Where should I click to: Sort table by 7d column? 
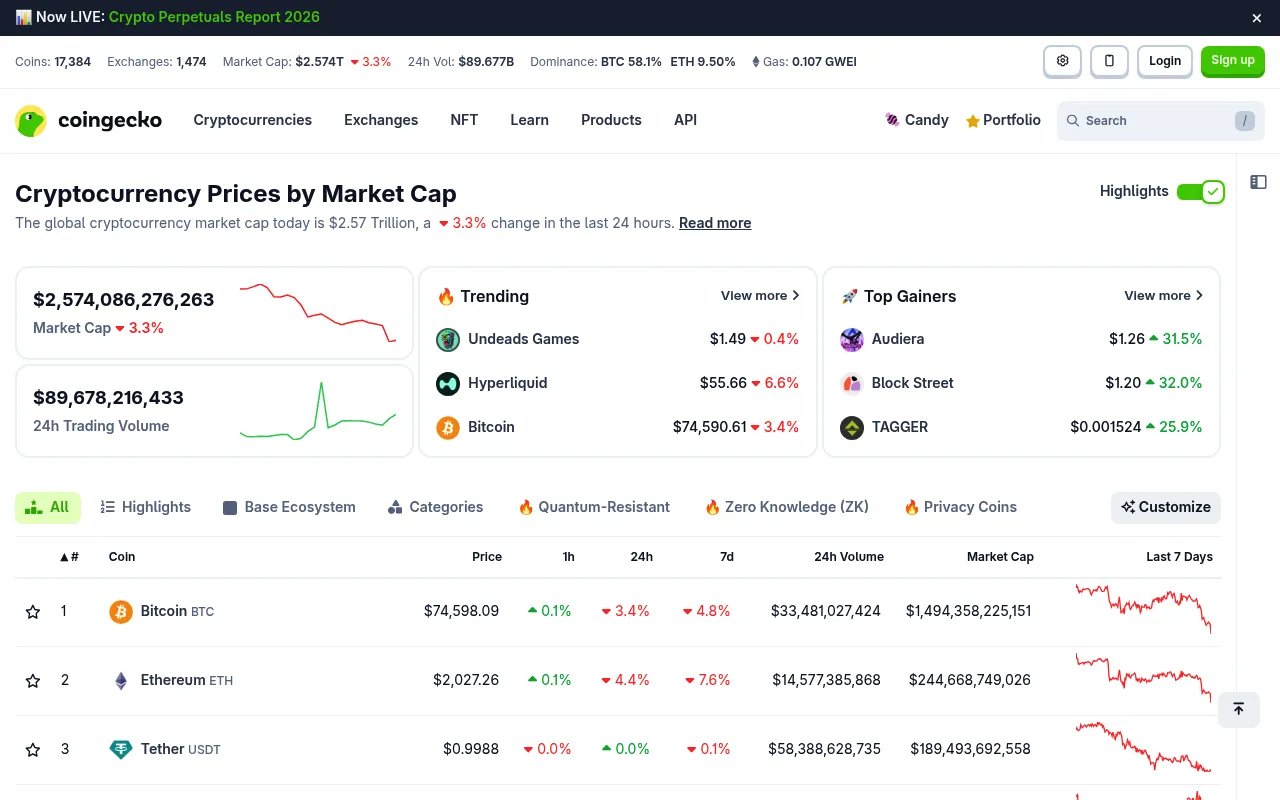727,557
